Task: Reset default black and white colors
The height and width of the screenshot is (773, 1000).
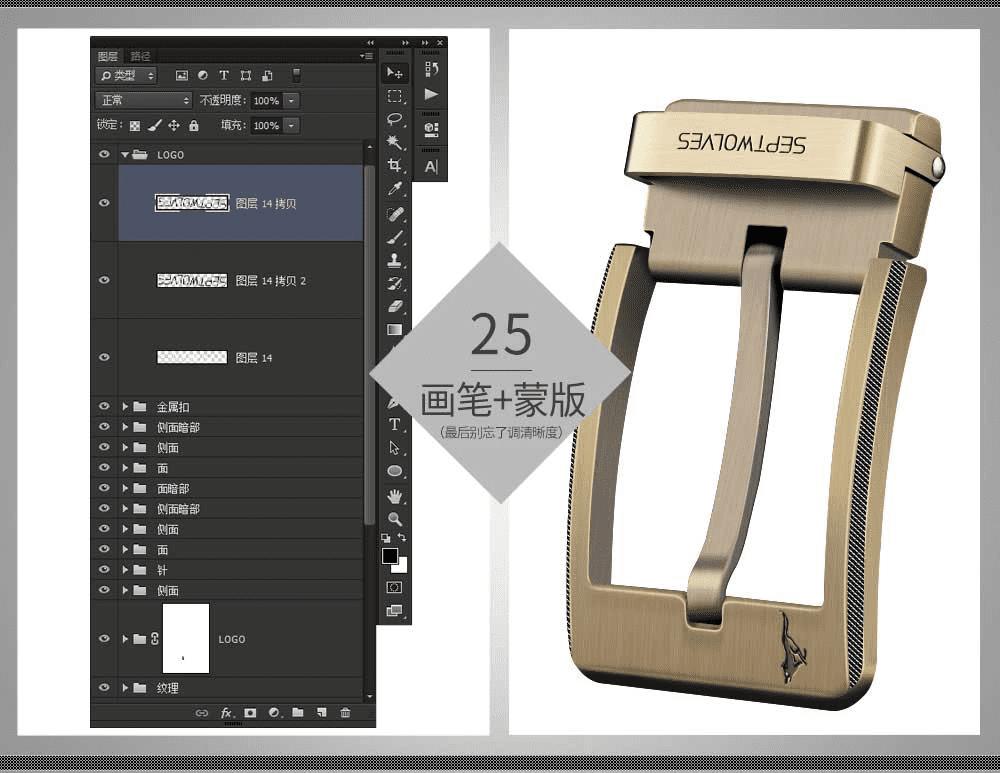Action: click(386, 538)
